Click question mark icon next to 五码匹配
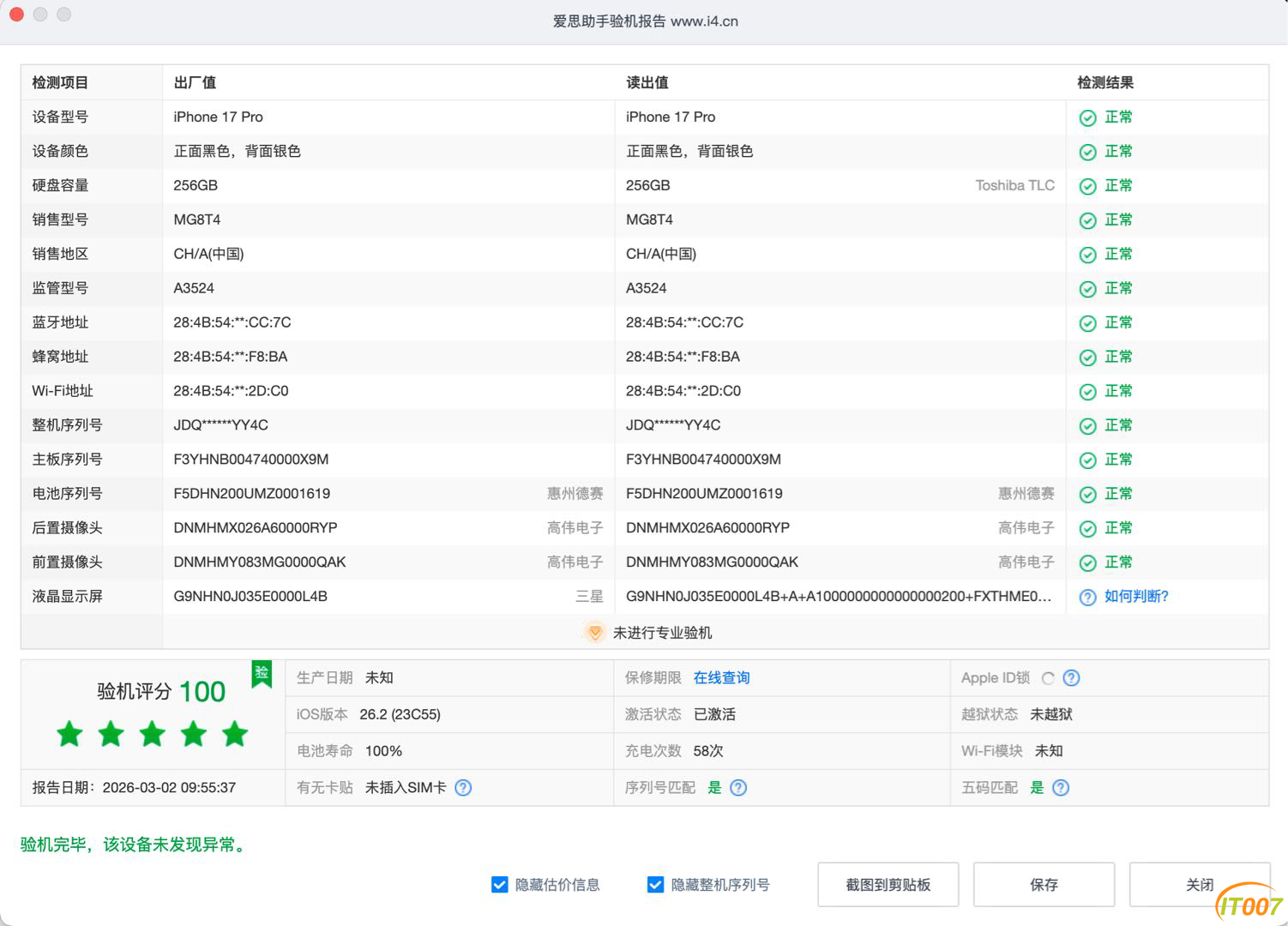1288x926 pixels. pos(1061,787)
